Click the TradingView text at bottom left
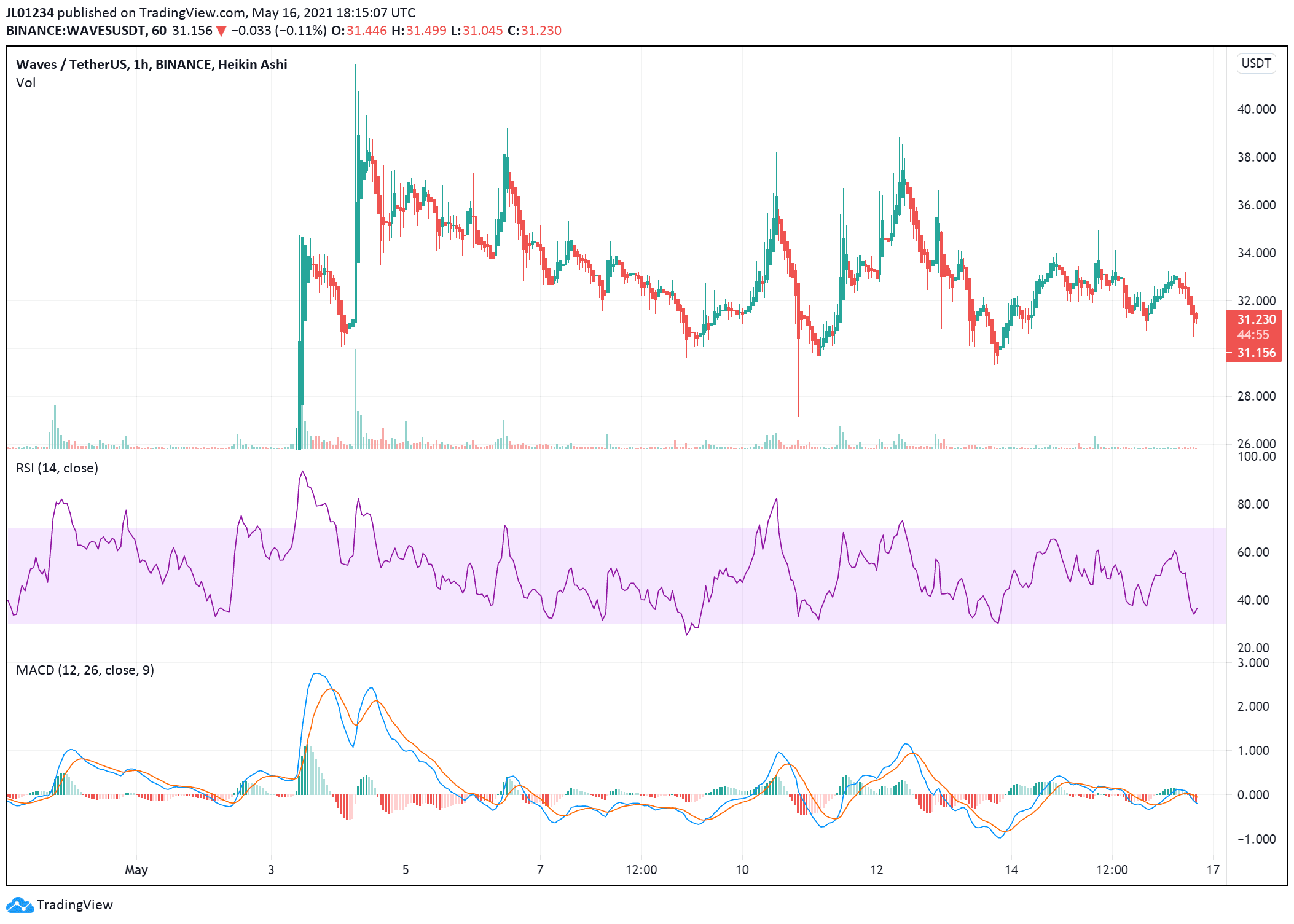Screen dimensions: 1294x924 74,905
